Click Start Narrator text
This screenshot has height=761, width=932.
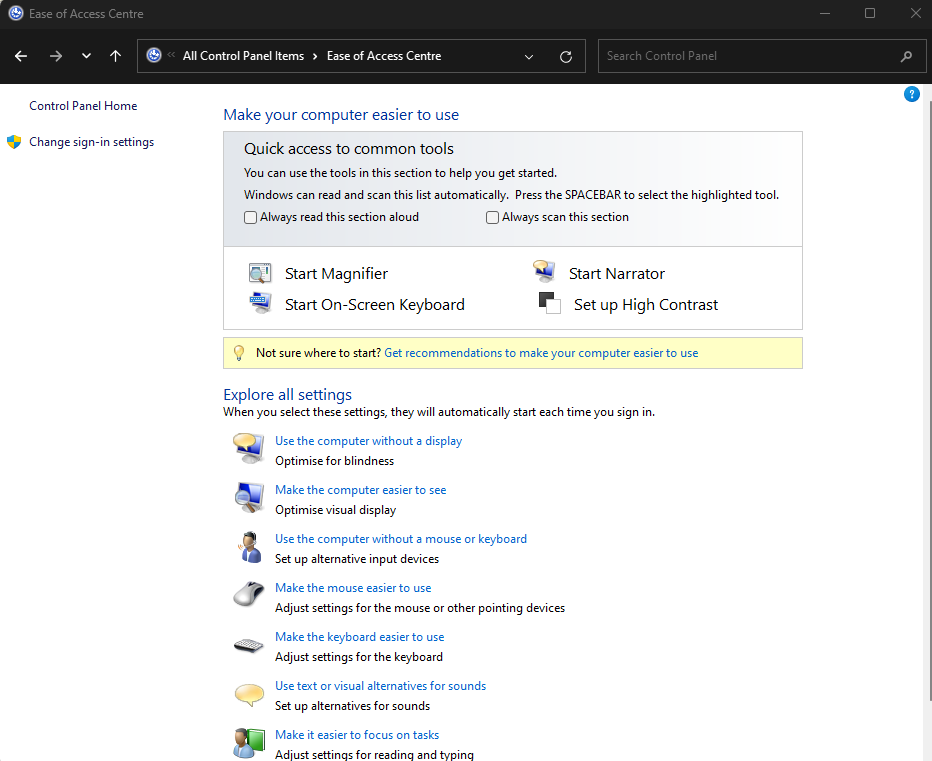tap(617, 273)
